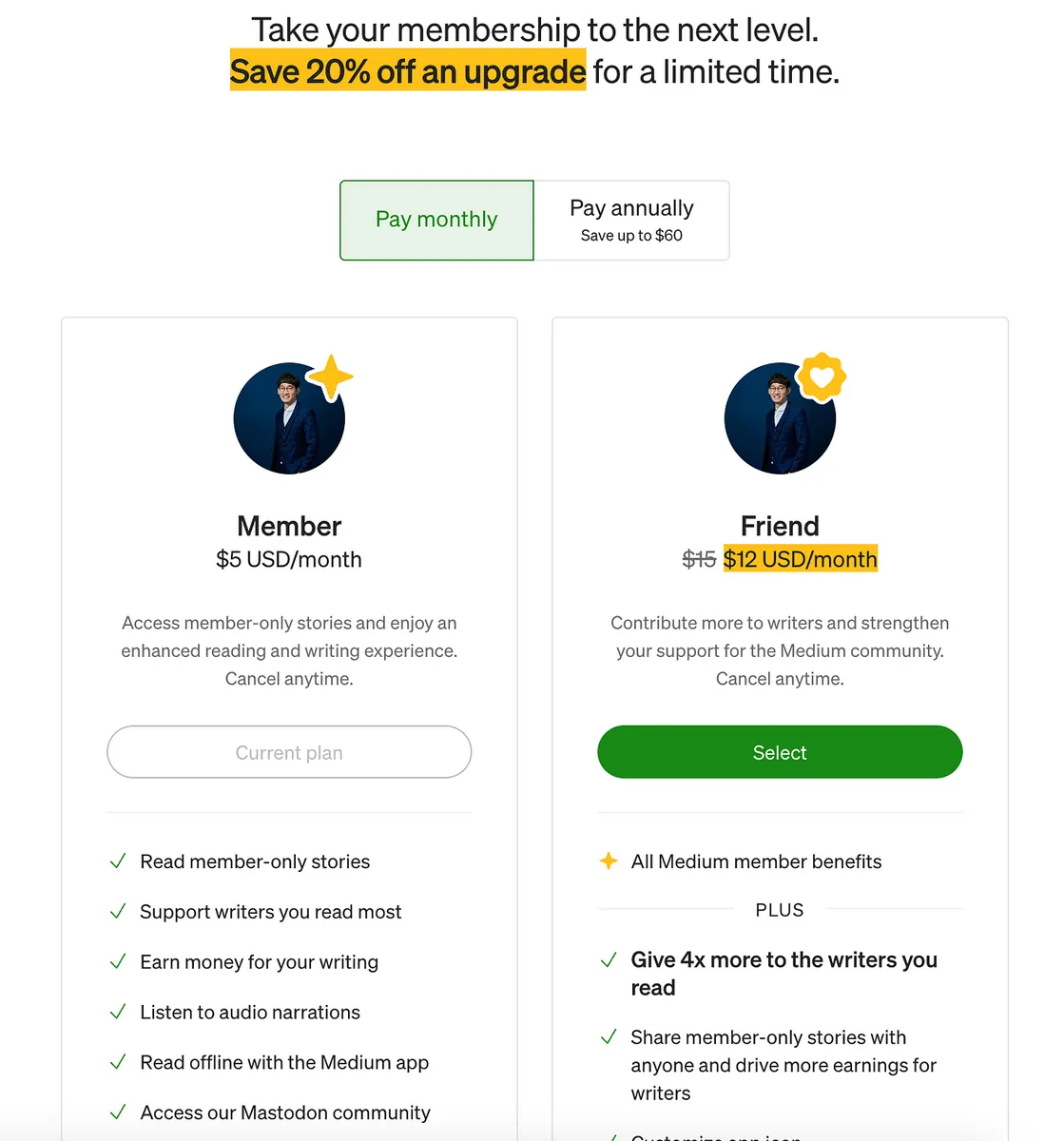Click checkmark next to Support writers you read most
Image resolution: width=1064 pixels, height=1141 pixels.
[118, 912]
